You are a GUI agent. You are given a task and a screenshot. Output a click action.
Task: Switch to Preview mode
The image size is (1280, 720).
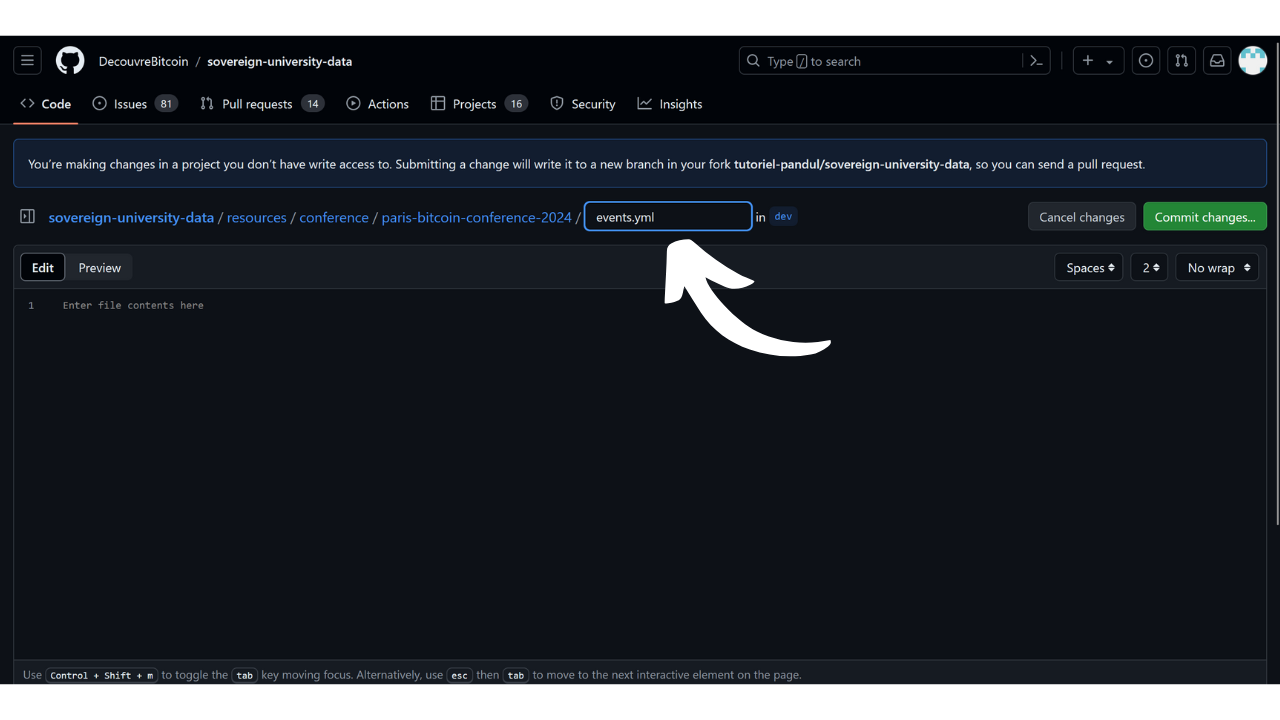click(100, 268)
